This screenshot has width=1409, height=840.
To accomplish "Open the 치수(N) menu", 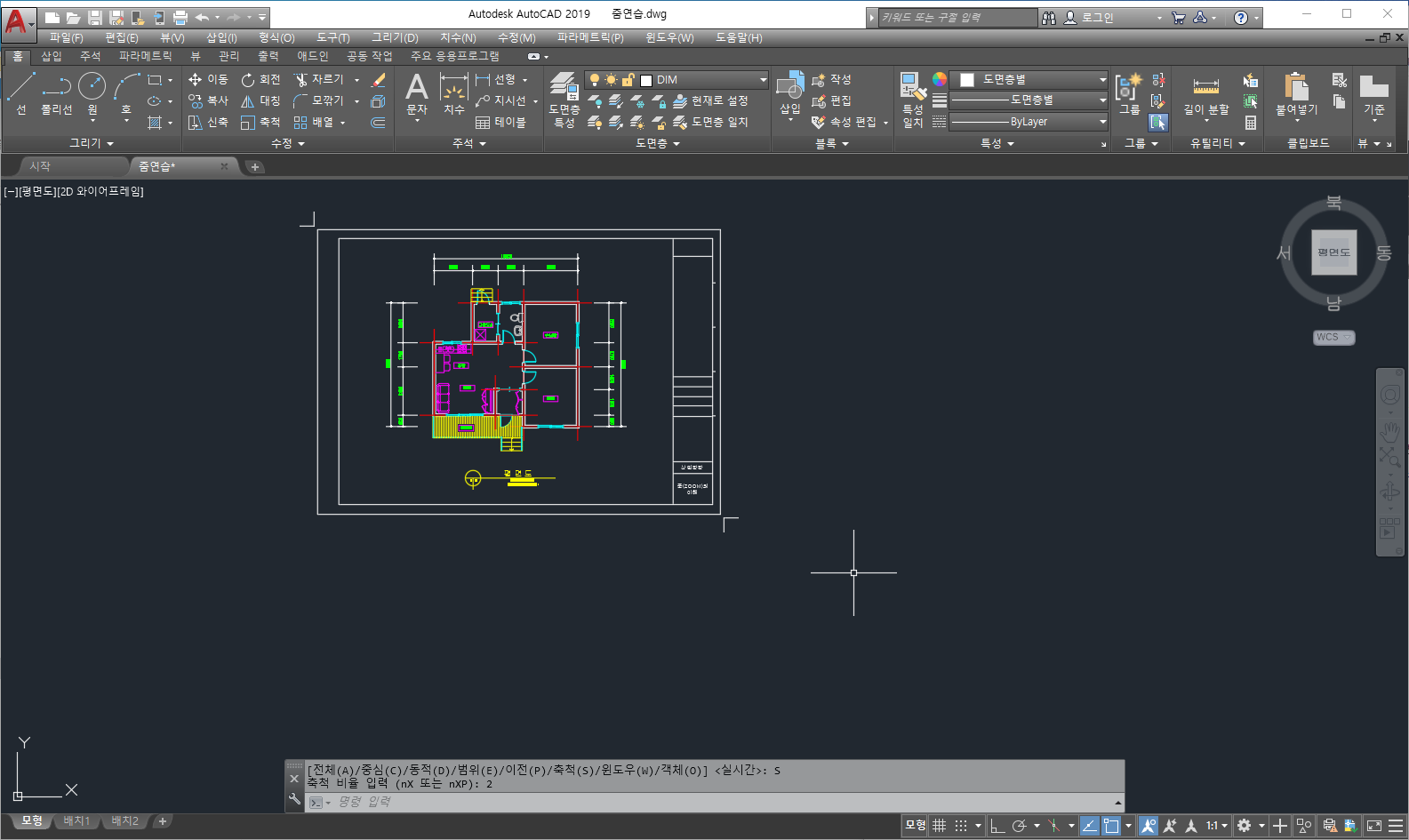I will click(458, 37).
